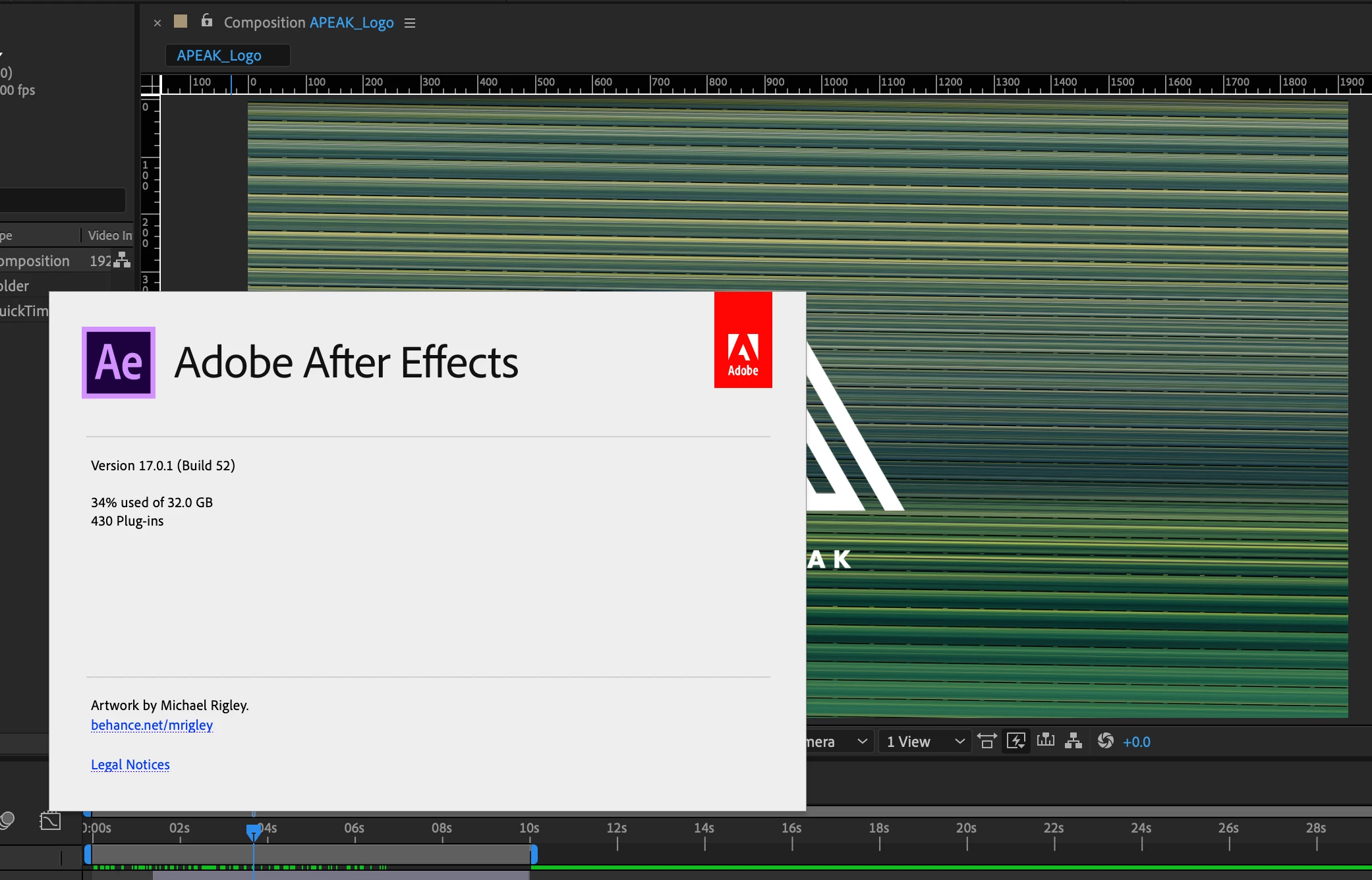Click the blue playhead time indicator
1372x880 pixels.
(253, 832)
